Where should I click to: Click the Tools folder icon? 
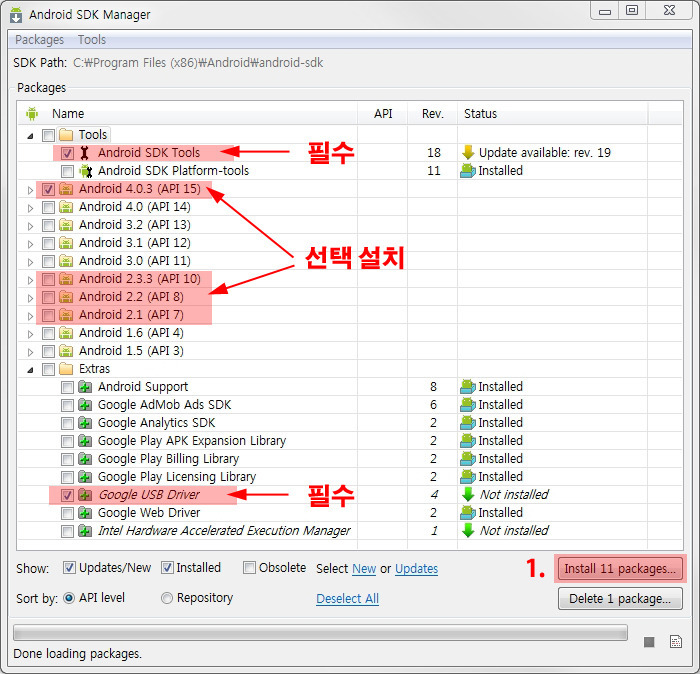(66, 135)
